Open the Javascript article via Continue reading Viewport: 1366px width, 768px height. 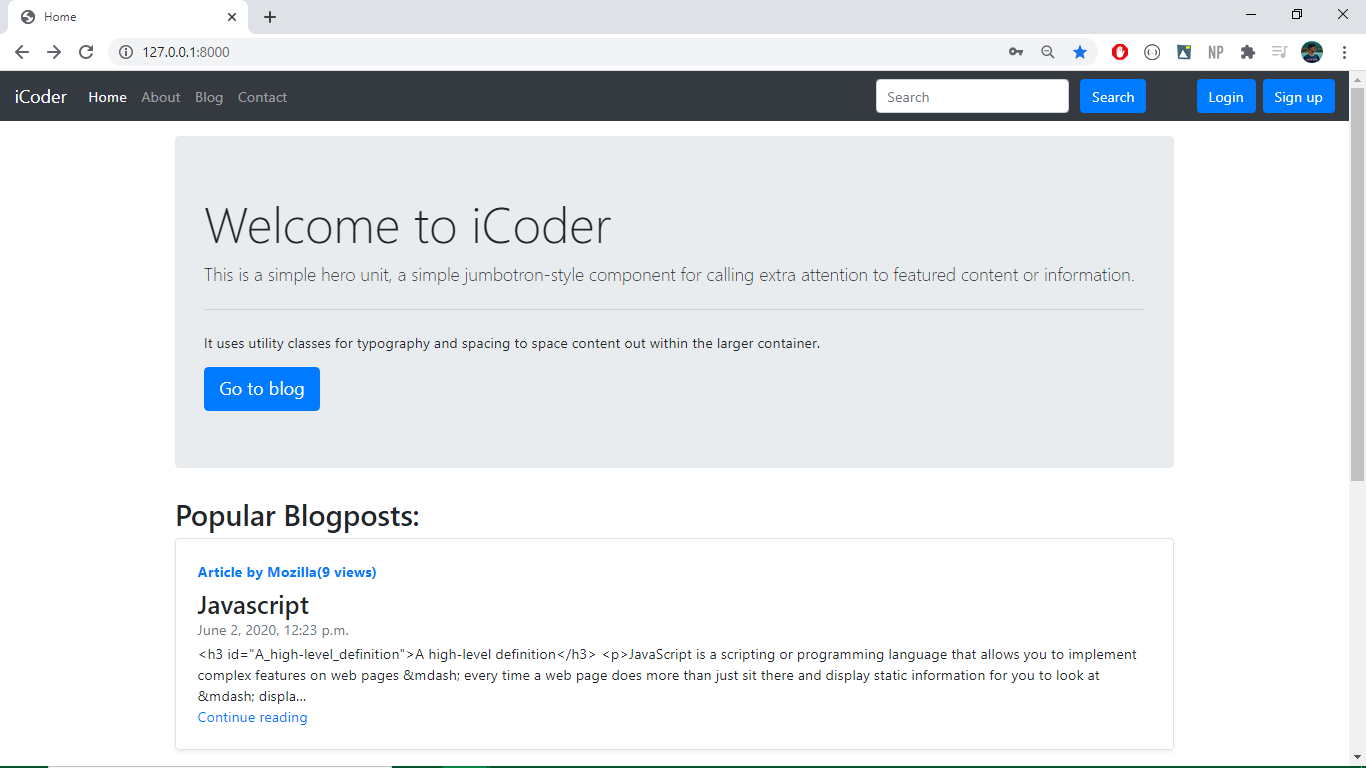click(252, 717)
